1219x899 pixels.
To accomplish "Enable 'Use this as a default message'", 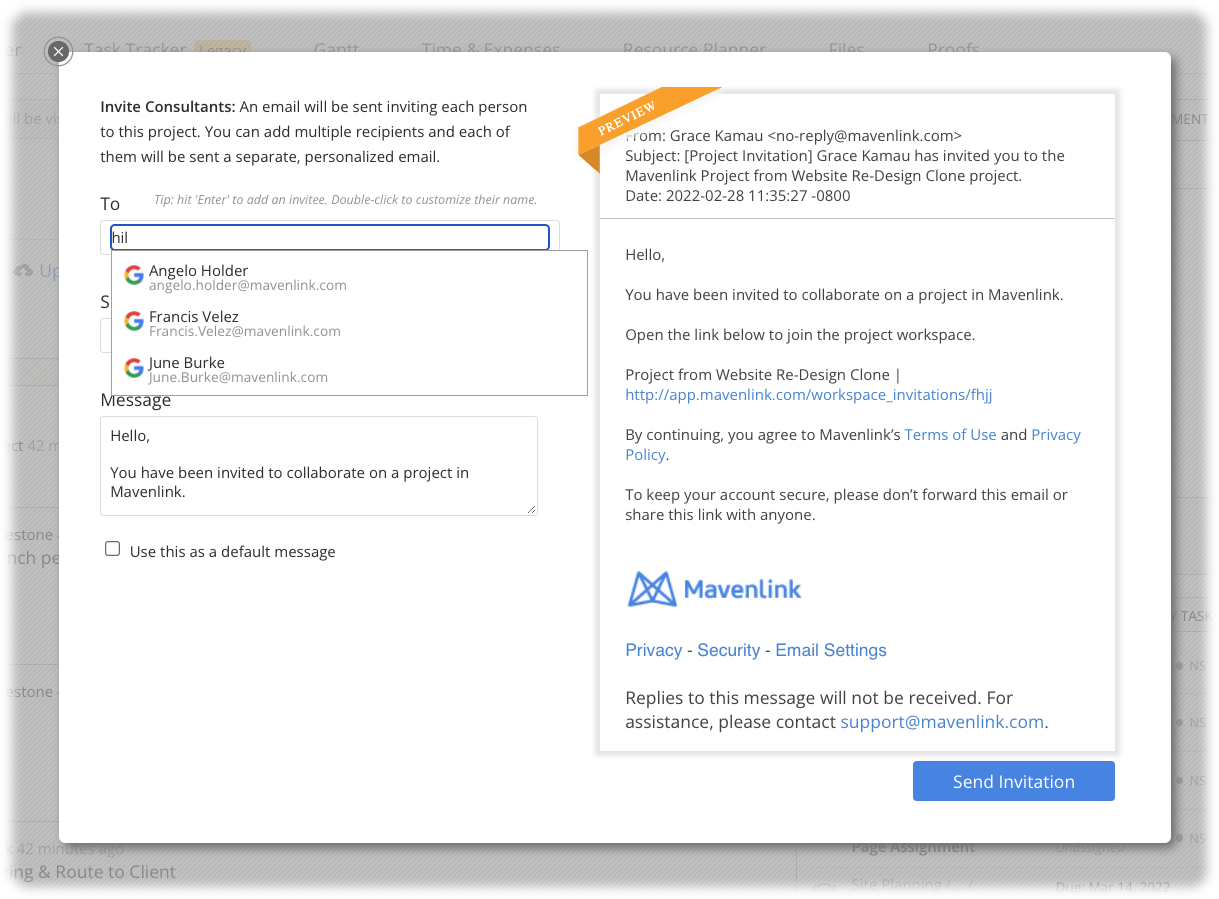I will click(113, 549).
